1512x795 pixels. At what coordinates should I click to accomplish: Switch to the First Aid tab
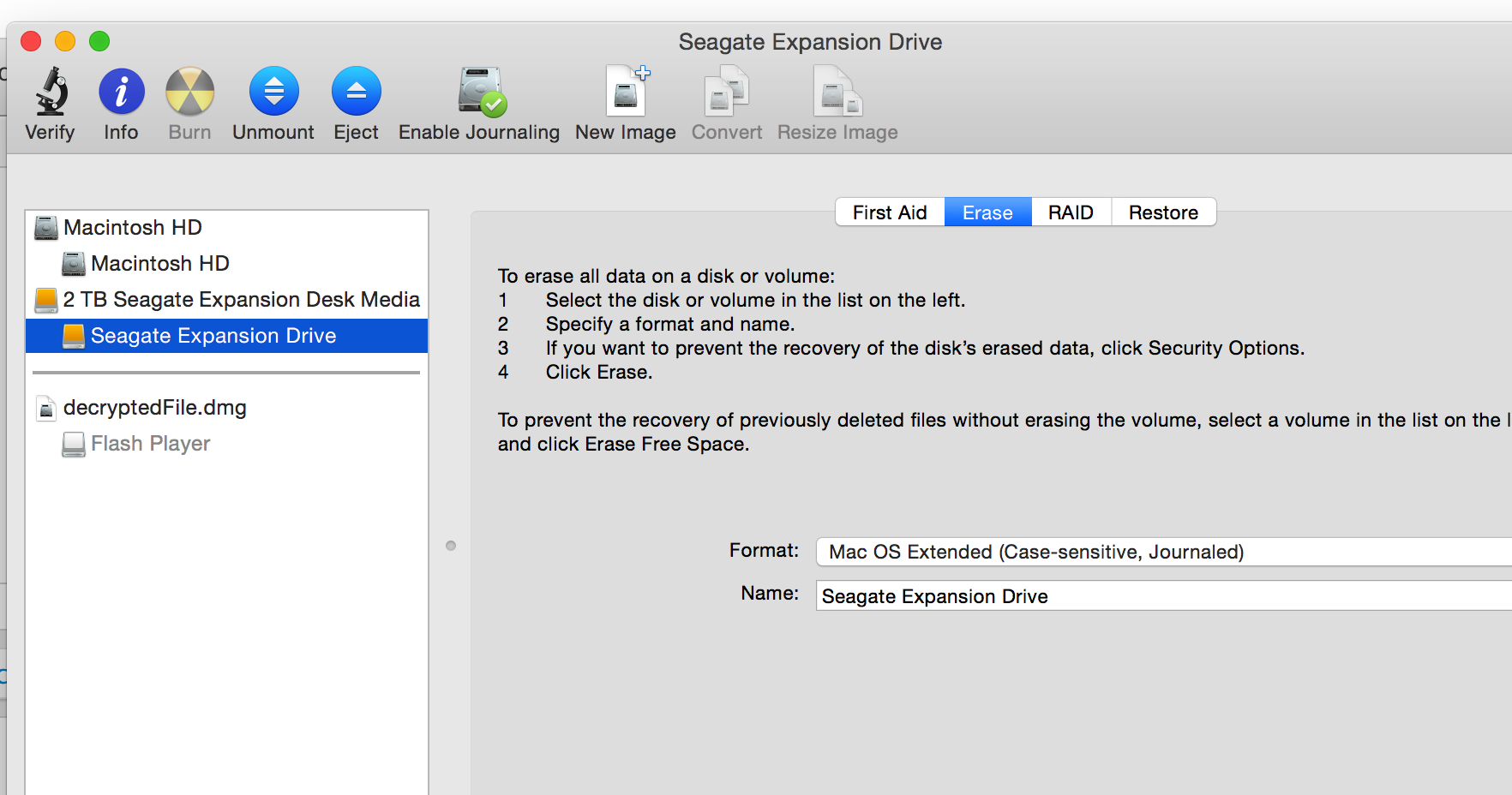coord(890,212)
